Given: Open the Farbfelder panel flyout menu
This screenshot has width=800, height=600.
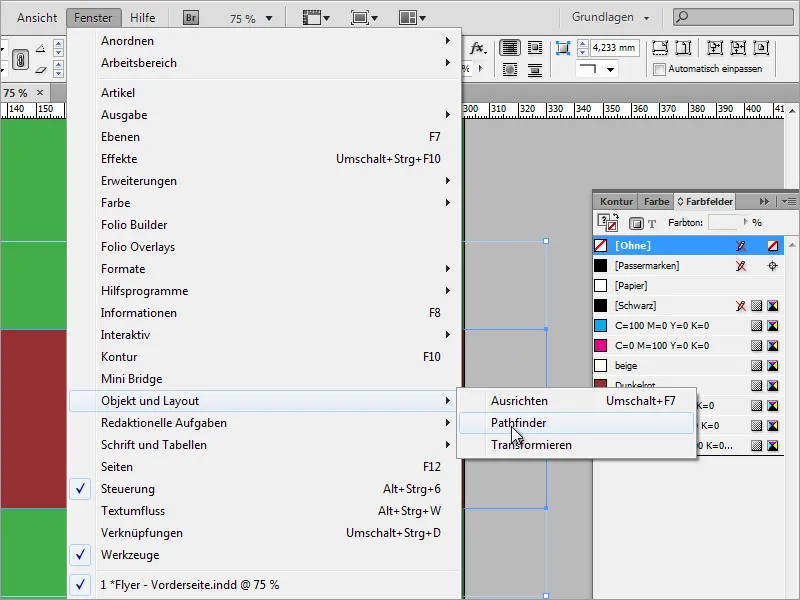Looking at the screenshot, I should 788,202.
